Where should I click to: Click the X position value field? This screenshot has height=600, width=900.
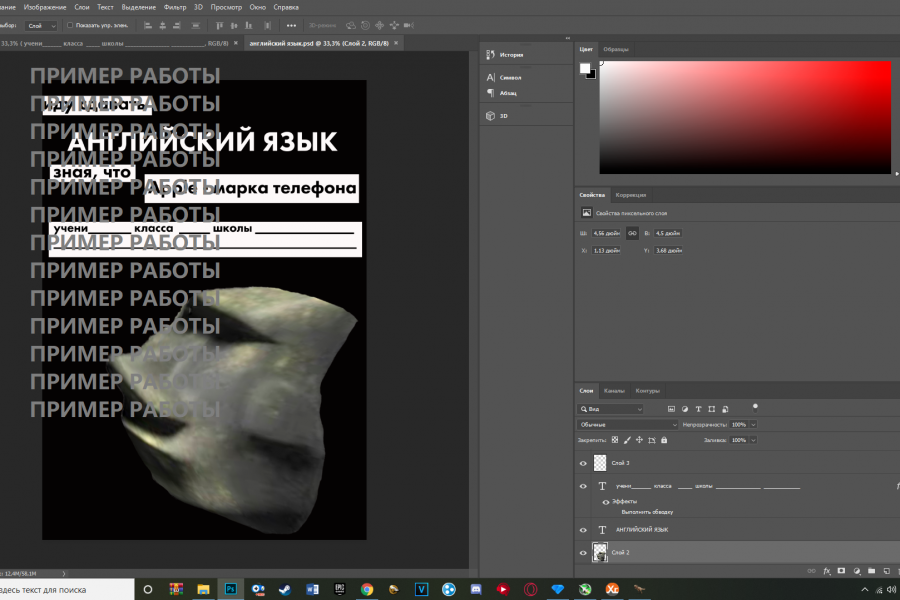click(606, 250)
